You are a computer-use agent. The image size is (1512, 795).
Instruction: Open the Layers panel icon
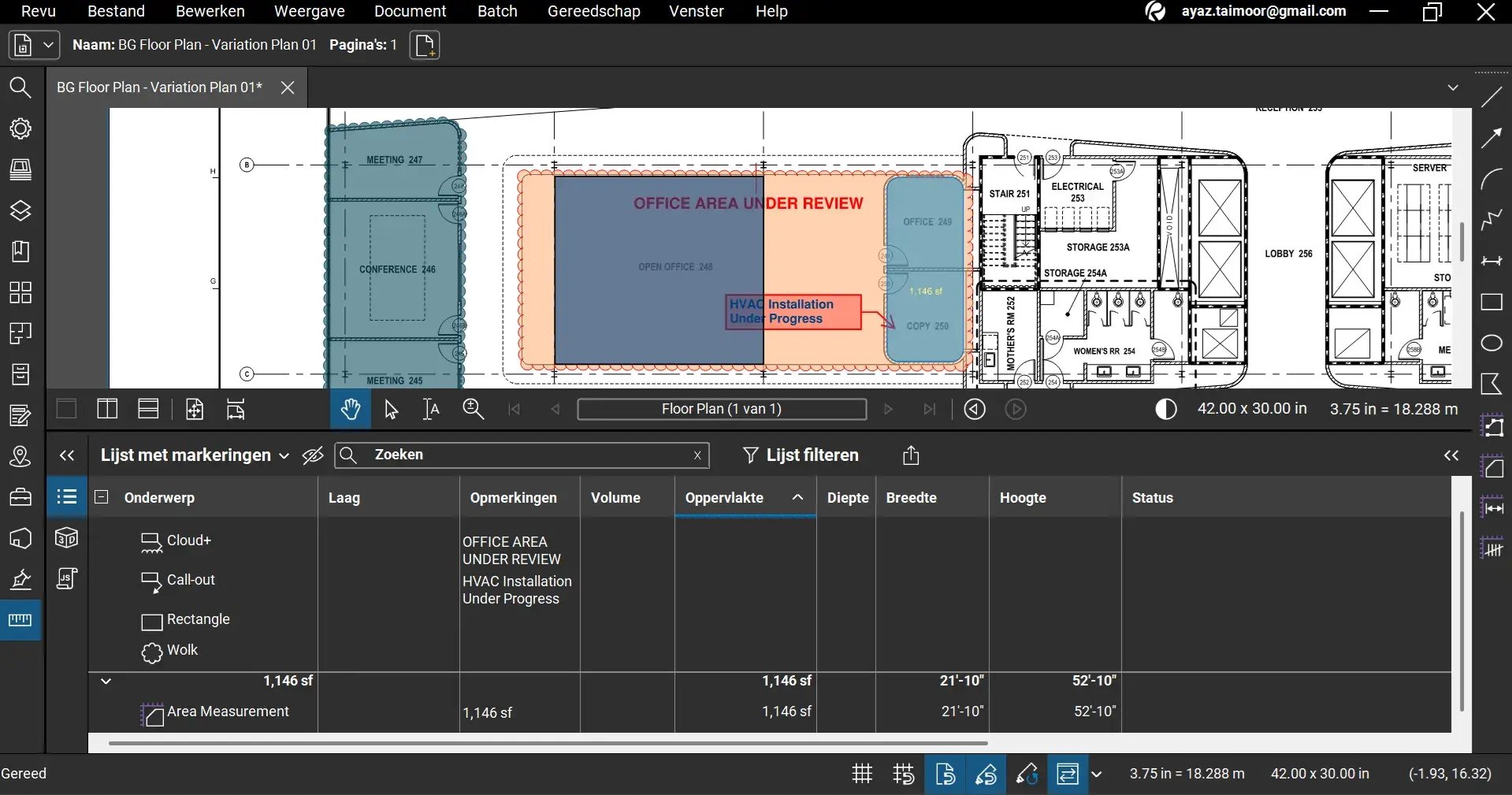pyautogui.click(x=20, y=210)
